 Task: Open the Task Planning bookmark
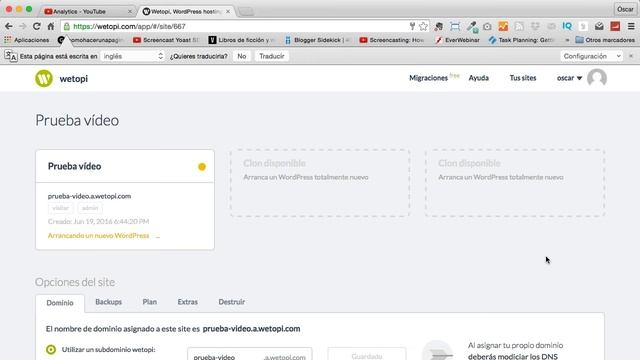(521, 40)
